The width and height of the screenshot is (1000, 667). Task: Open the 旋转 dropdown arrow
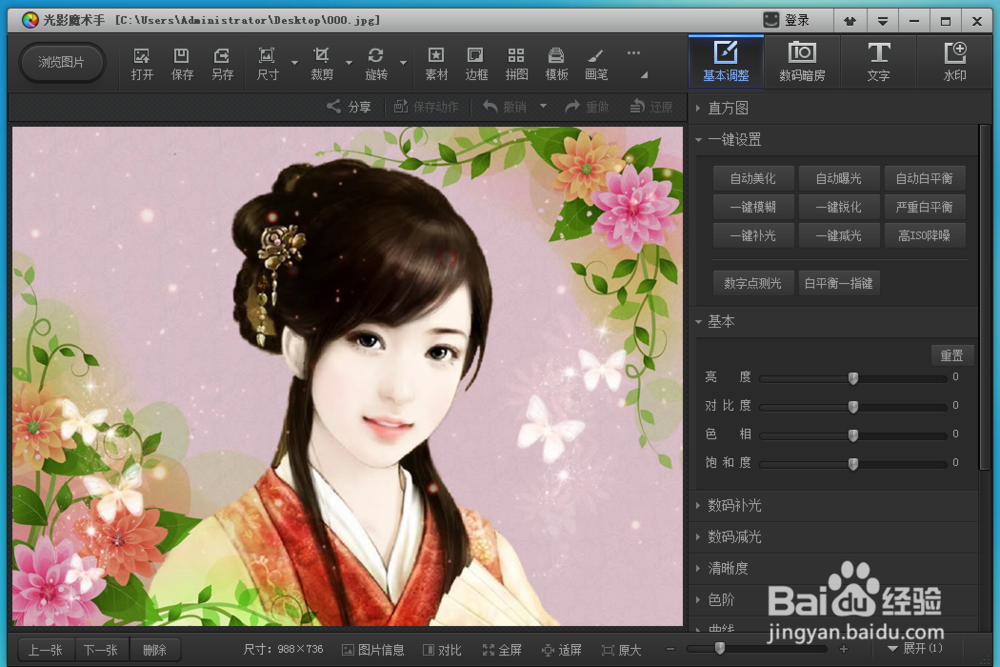pyautogui.click(x=403, y=62)
